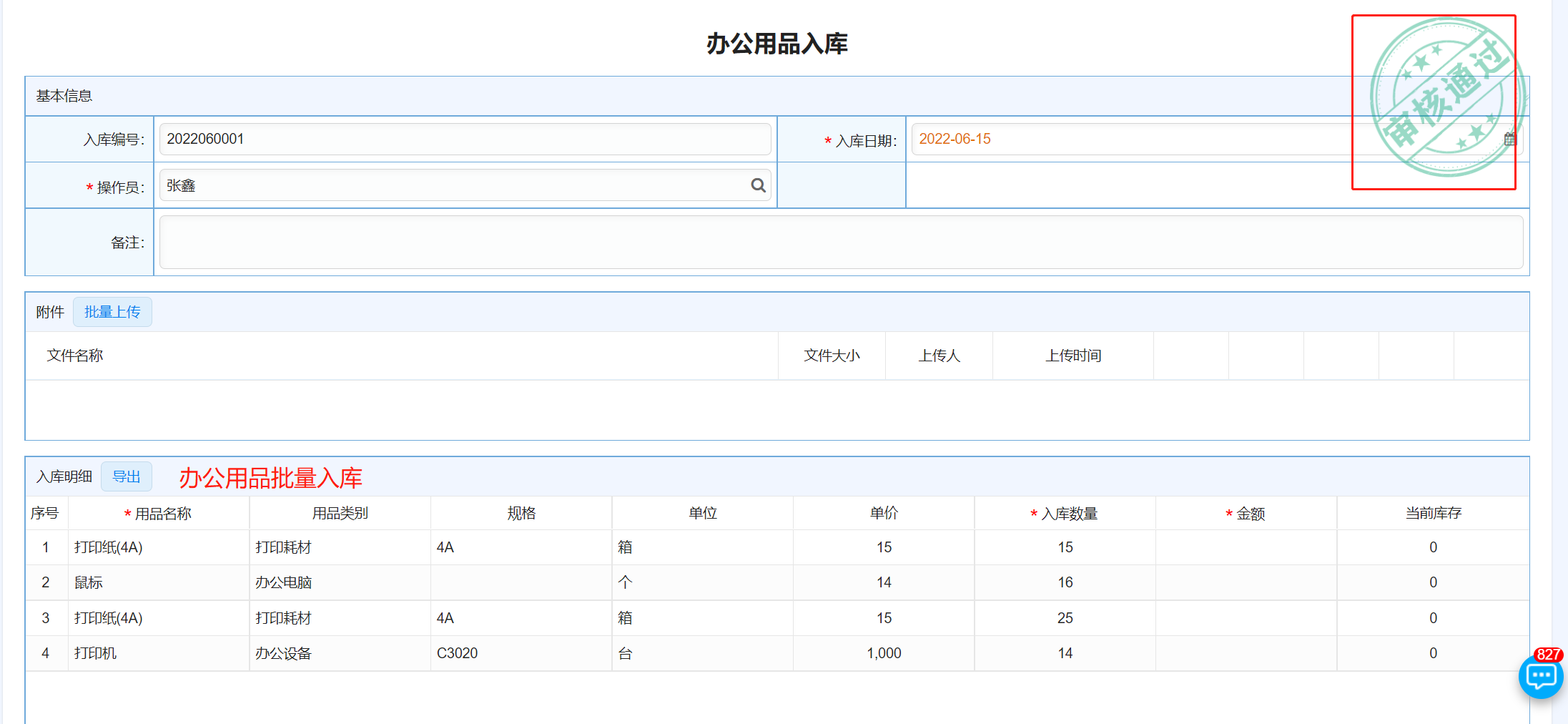Click the search magnifier in the 操作员 field
The image size is (1568, 724).
pos(758,186)
